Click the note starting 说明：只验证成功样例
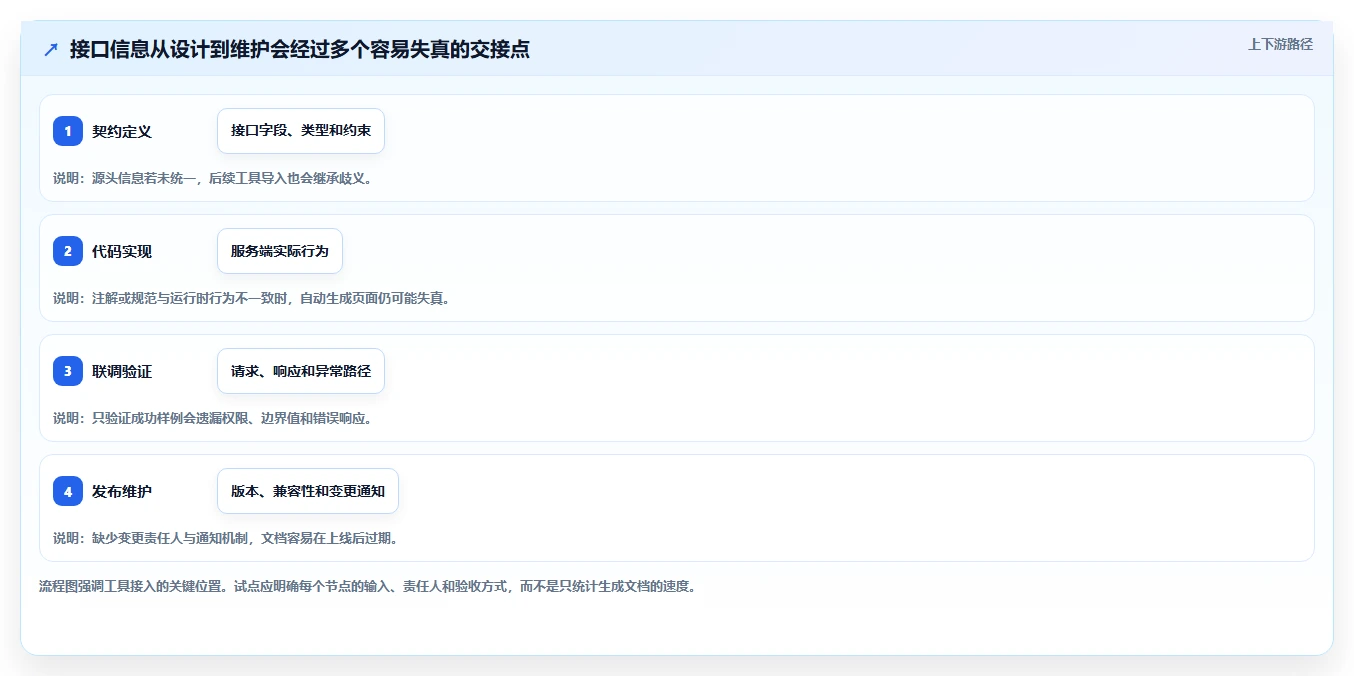 coord(213,418)
